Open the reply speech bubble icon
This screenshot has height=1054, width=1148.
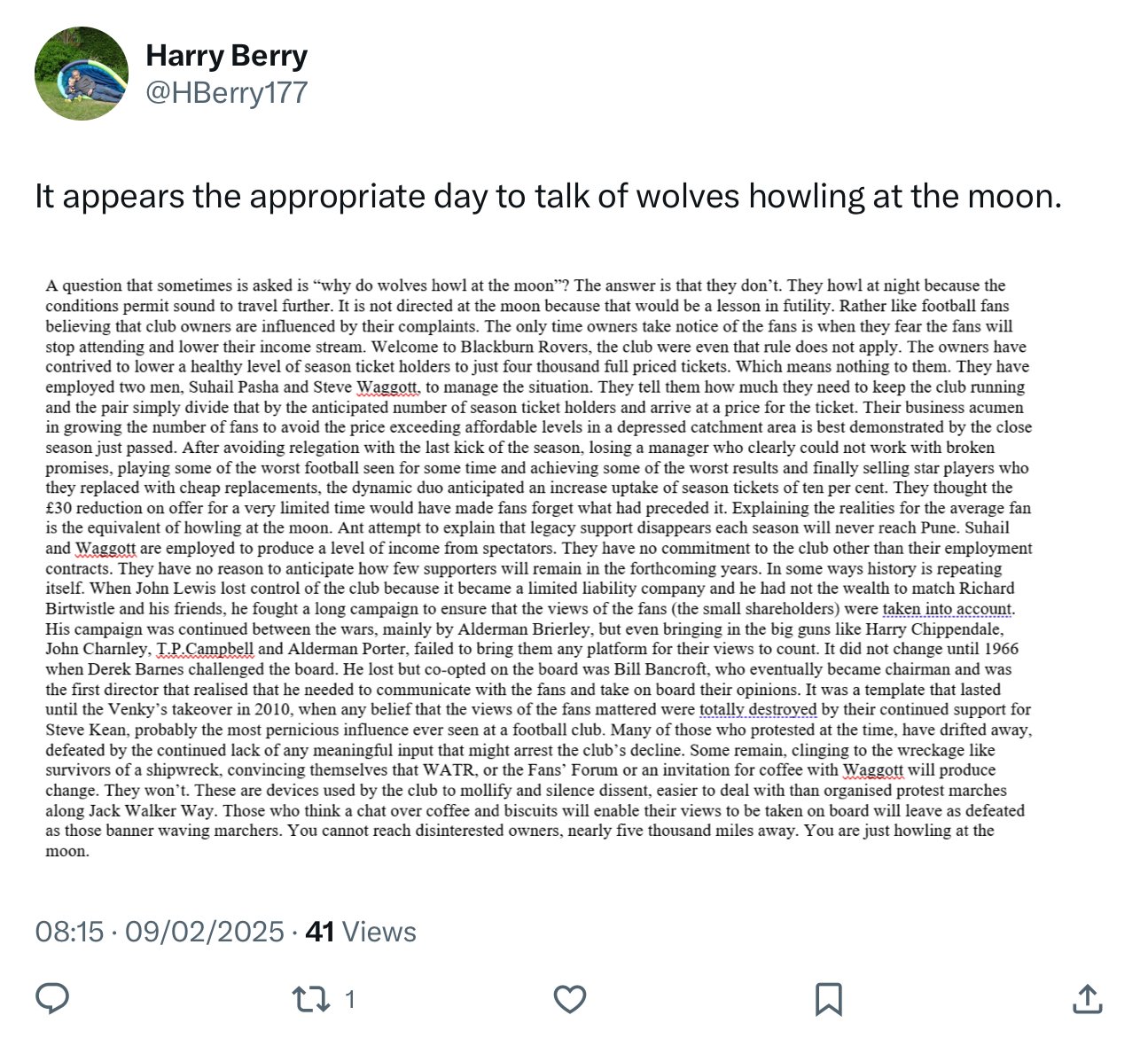coord(52,999)
